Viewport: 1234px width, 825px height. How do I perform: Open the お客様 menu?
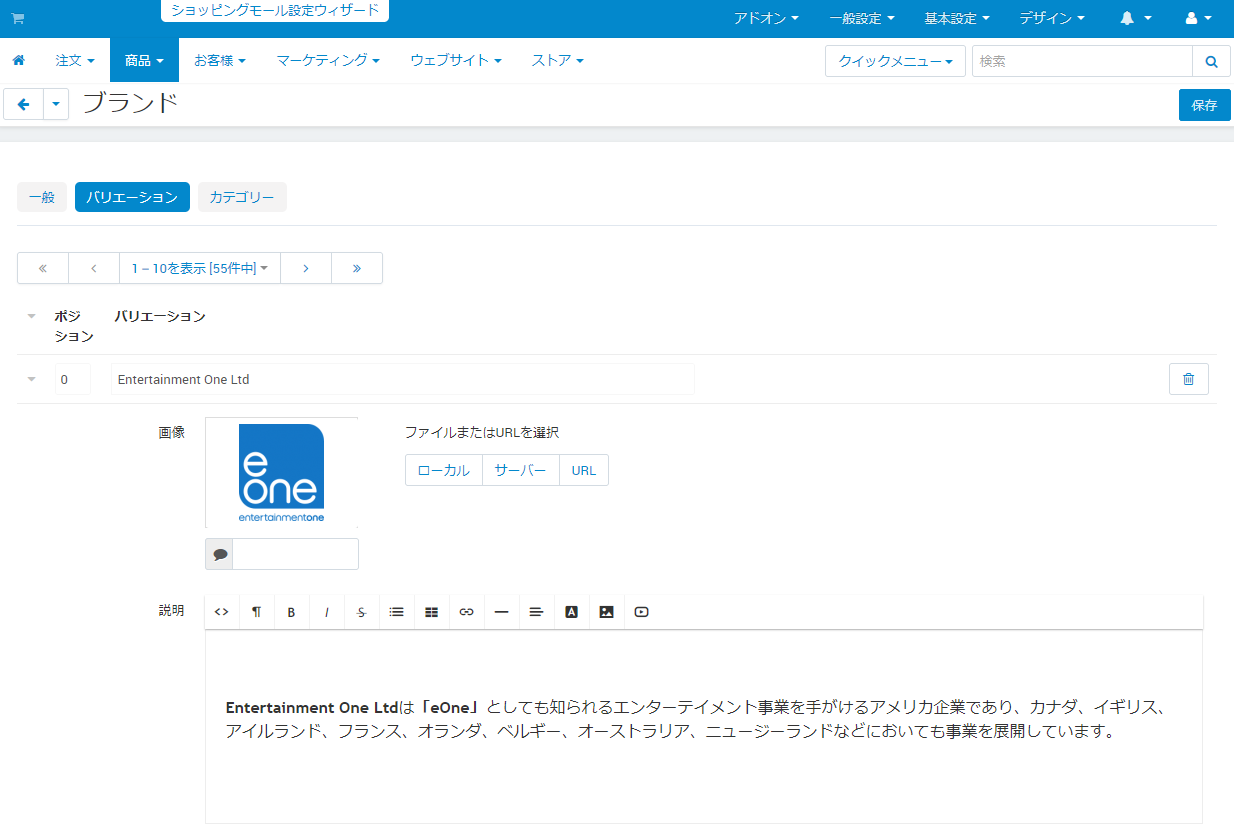pyautogui.click(x=219, y=60)
